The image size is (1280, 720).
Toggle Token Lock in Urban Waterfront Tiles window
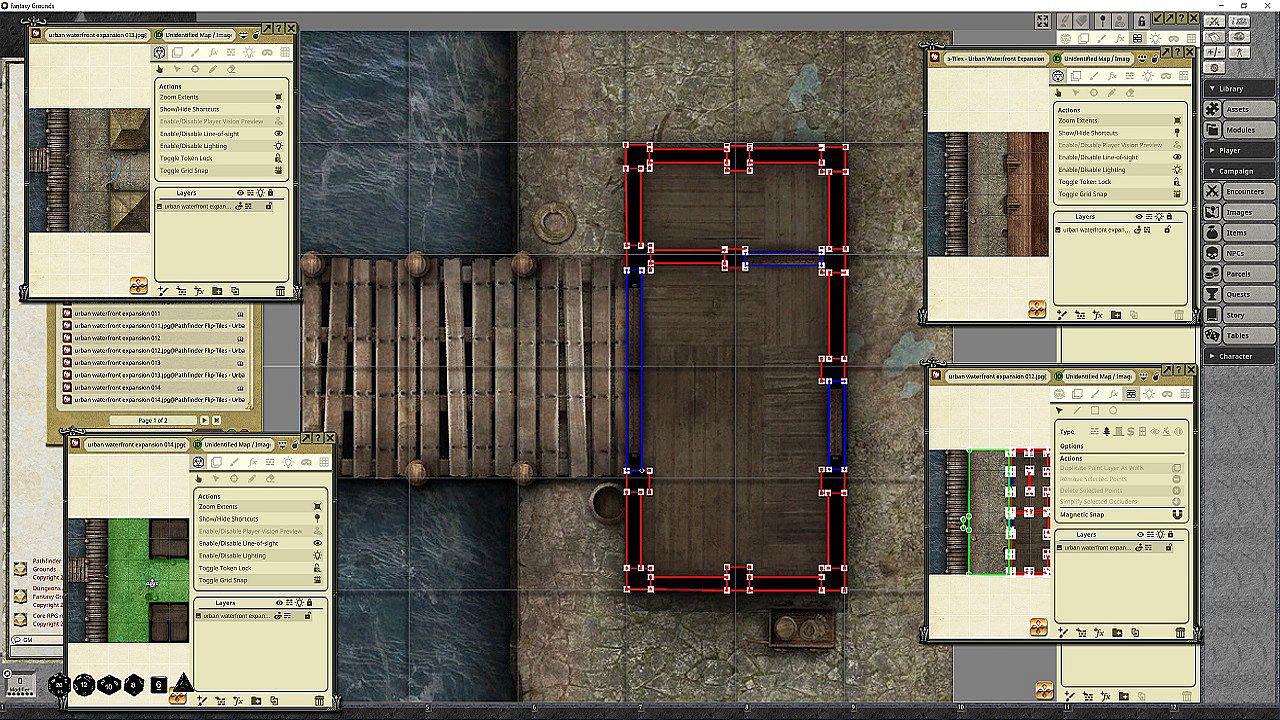1121,182
